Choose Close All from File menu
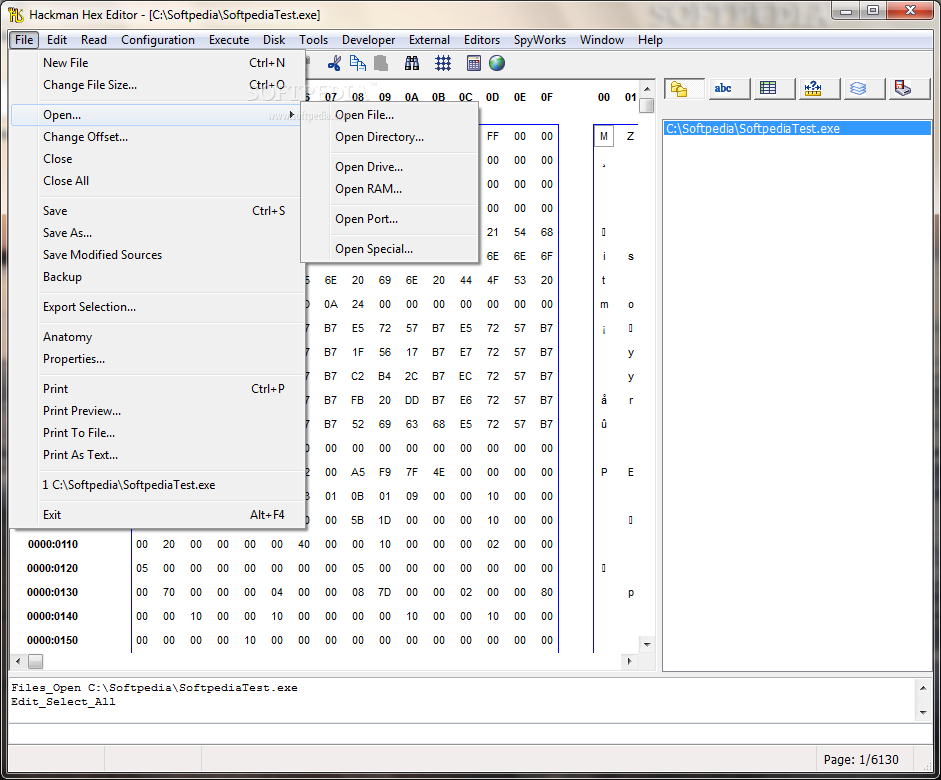The image size is (941, 780). tap(156, 181)
